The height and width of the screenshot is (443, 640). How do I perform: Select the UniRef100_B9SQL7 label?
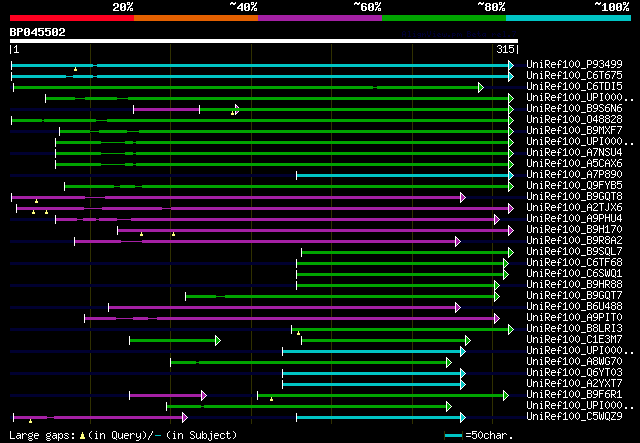coord(574,252)
